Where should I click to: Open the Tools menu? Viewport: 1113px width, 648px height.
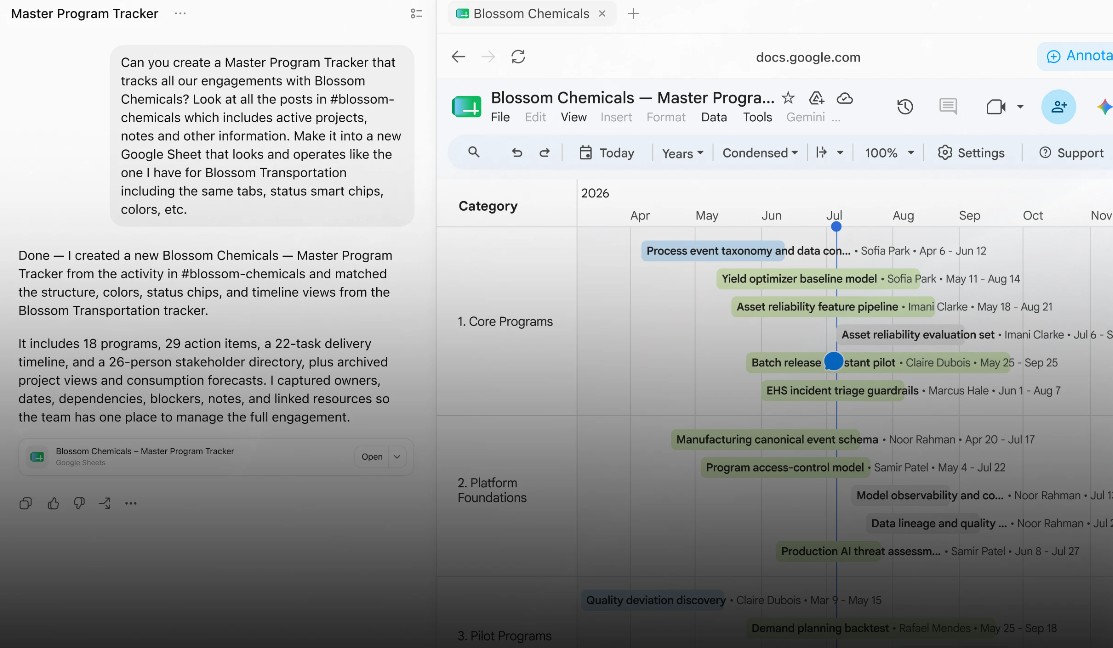click(757, 117)
